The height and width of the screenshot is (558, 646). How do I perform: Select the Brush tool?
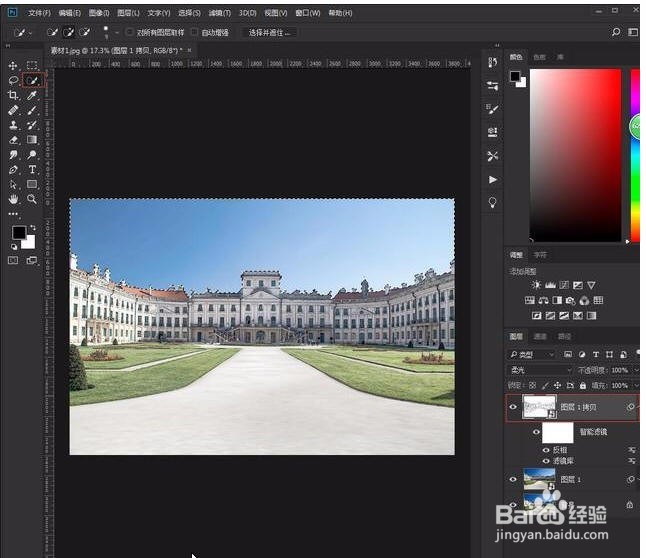(32, 110)
